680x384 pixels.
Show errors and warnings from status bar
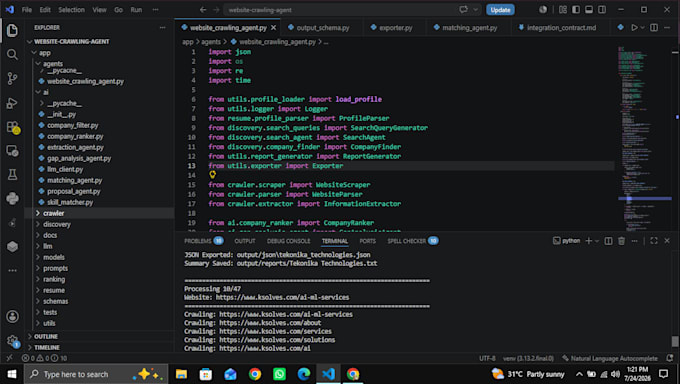click(44, 358)
